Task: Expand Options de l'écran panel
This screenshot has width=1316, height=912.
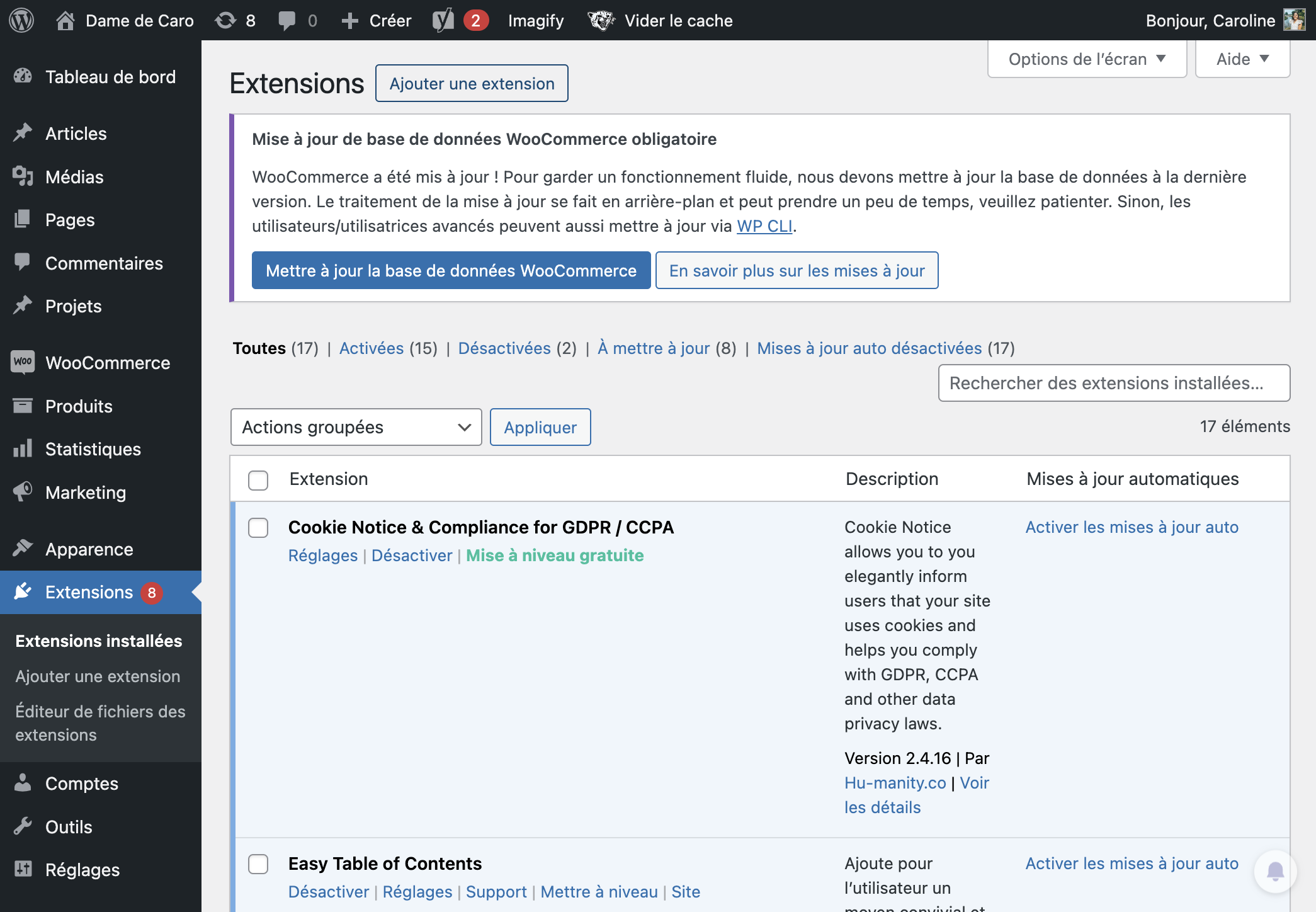Action: [x=1087, y=59]
